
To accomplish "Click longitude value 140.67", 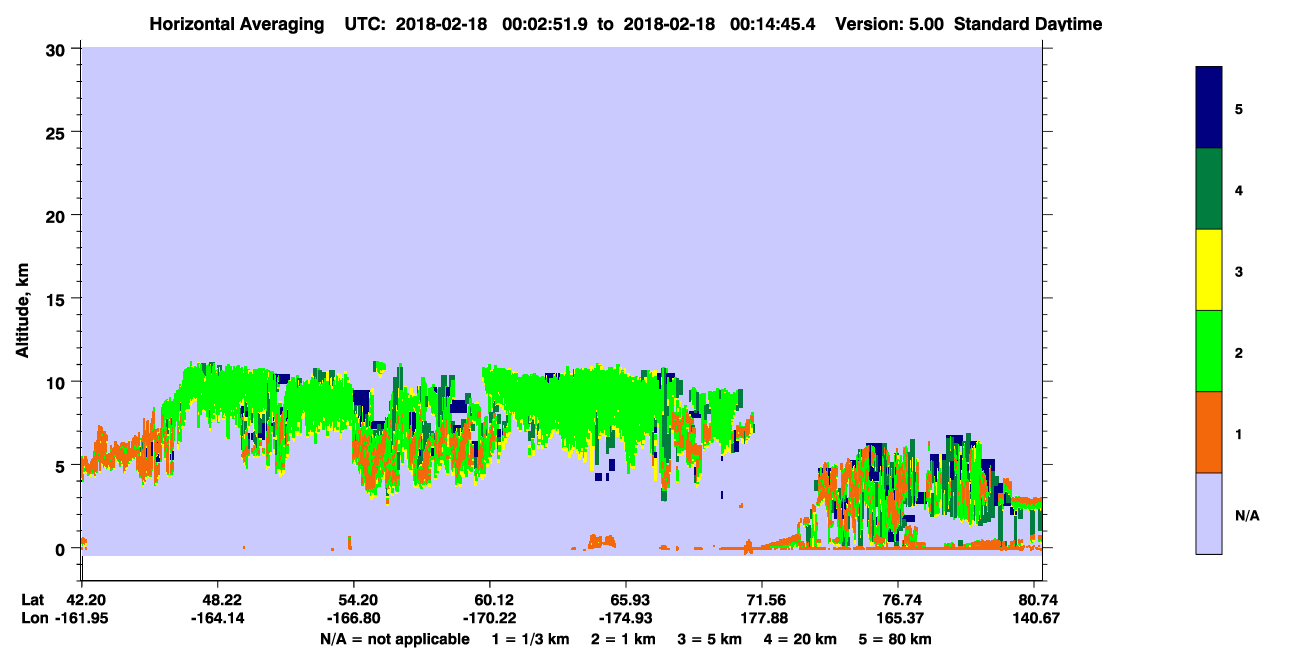I will pos(1037,619).
